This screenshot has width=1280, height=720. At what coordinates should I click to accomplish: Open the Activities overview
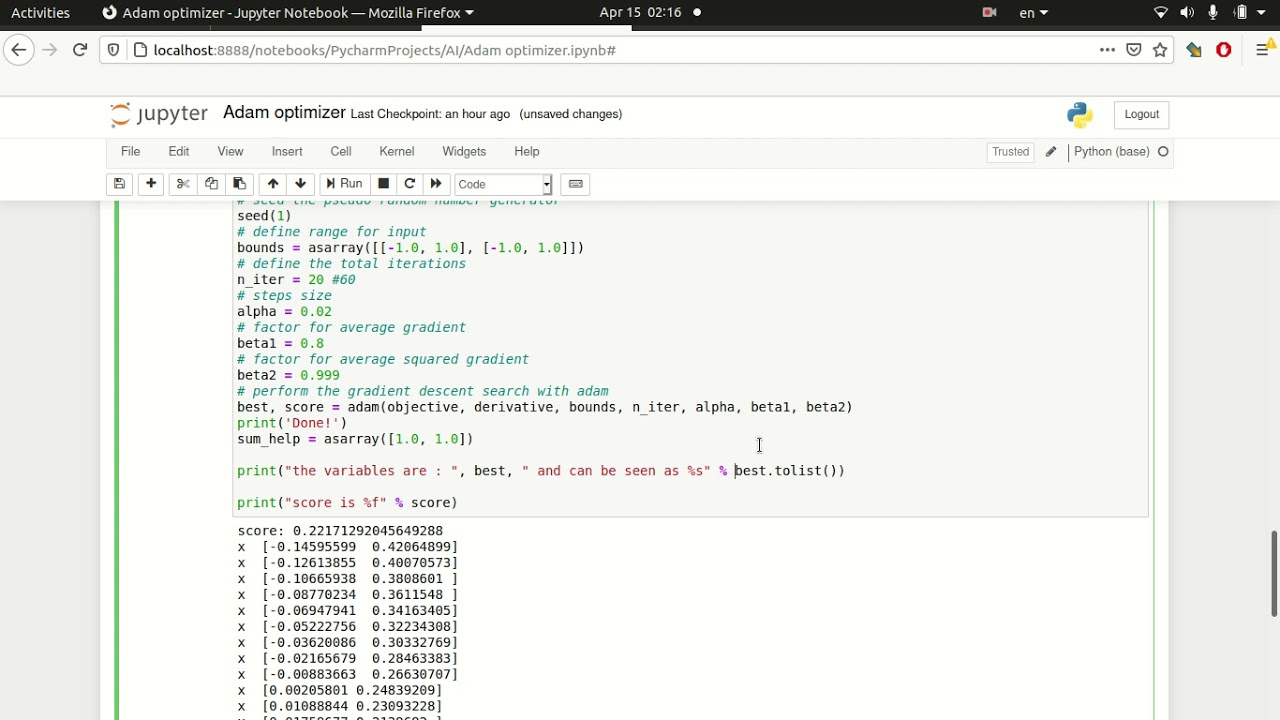point(41,13)
